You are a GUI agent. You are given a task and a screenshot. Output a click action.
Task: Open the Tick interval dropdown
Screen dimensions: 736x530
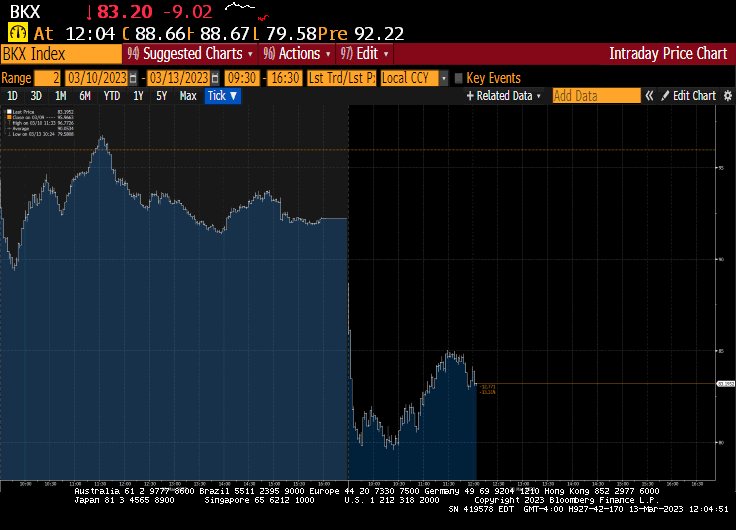click(222, 96)
